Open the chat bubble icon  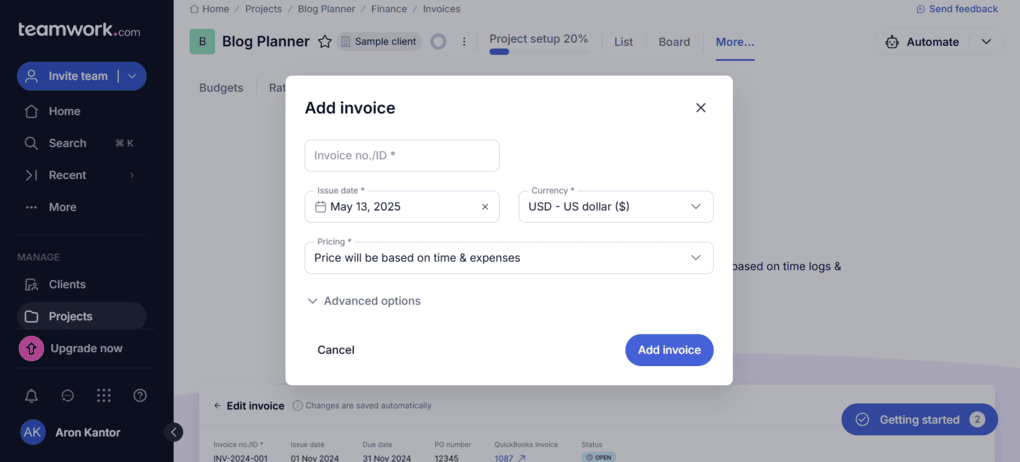click(67, 396)
